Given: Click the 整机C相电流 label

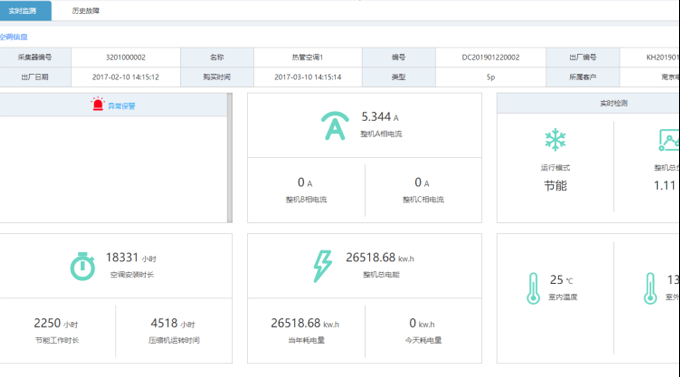Looking at the screenshot, I should pos(423,200).
